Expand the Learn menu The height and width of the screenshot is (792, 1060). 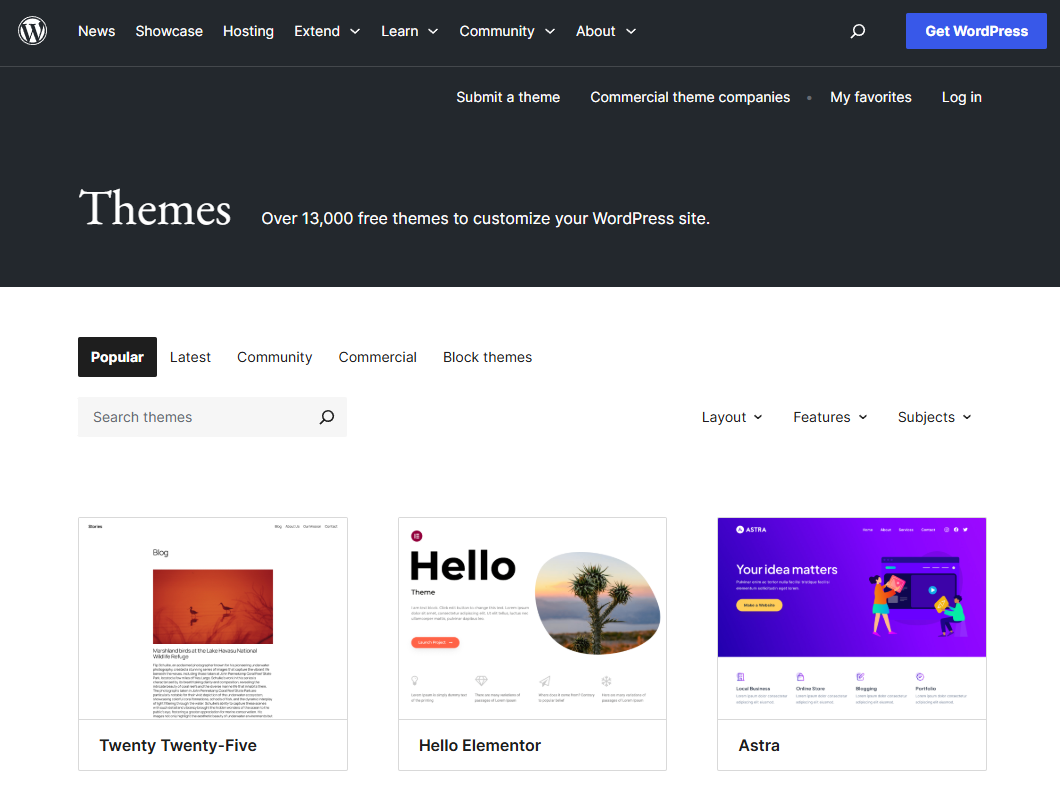click(x=409, y=31)
